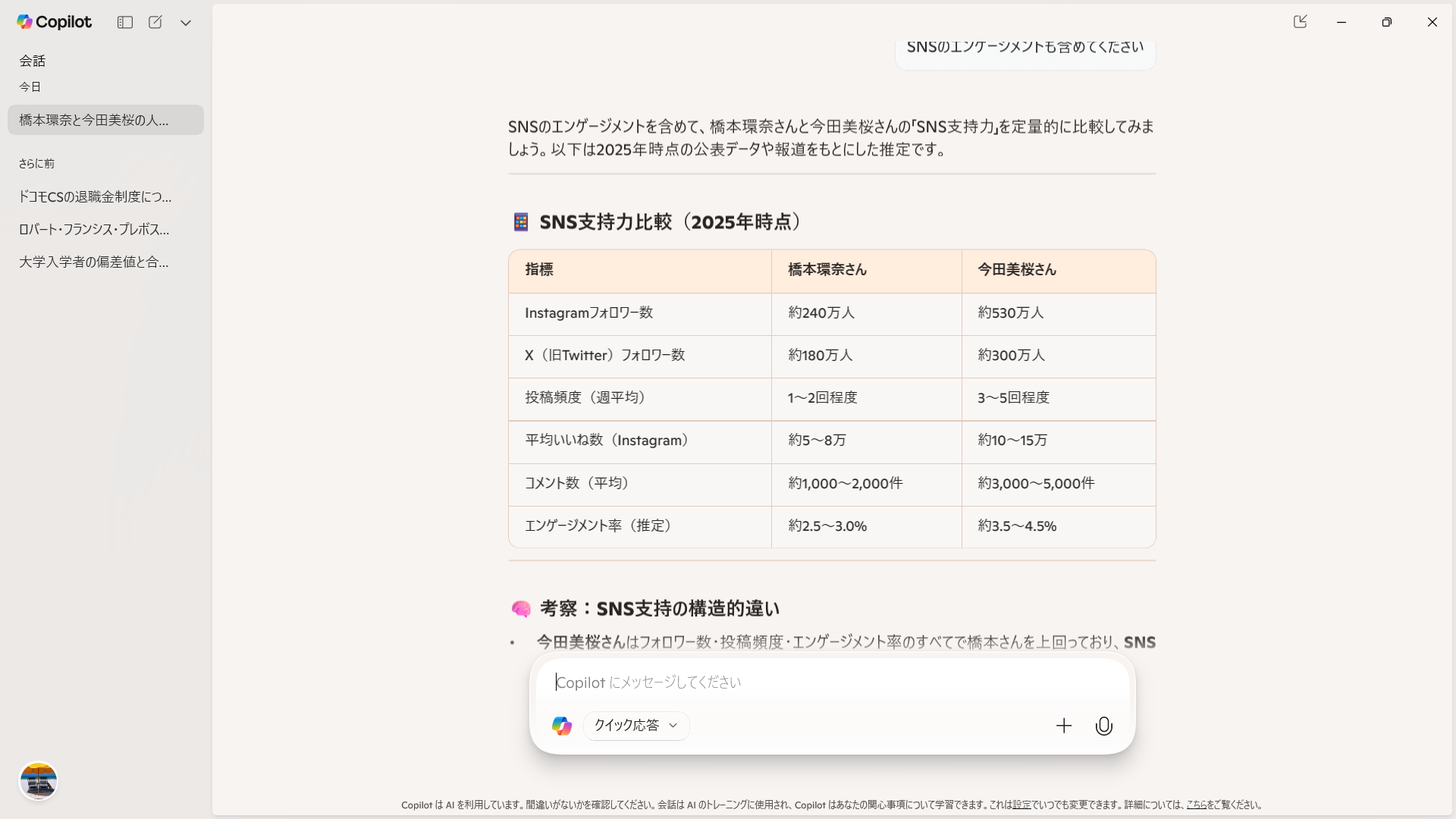Click the 約3,000～5,000件 cell
Screen dimensions: 1456x819
pos(1036,483)
